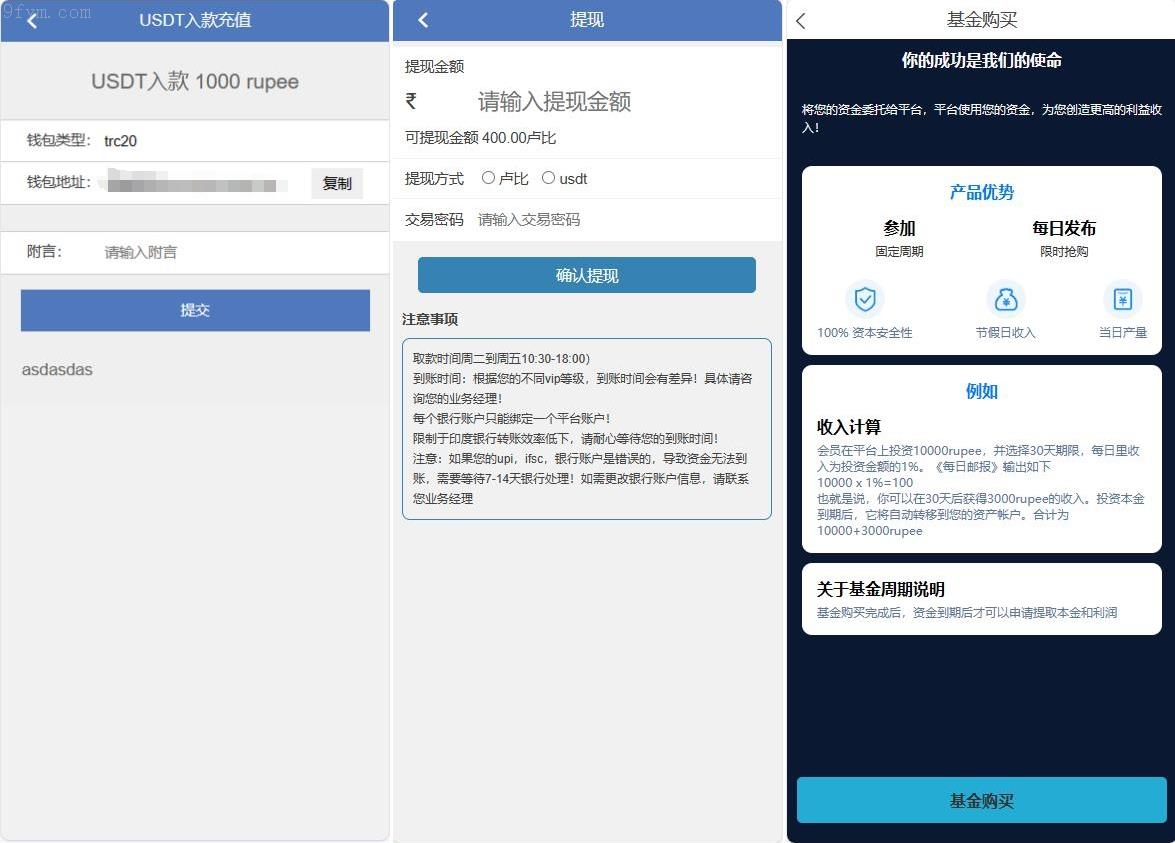Click the money bag 节假日收入 icon
Viewport: 1175px width, 843px height.
pyautogui.click(x=1005, y=299)
